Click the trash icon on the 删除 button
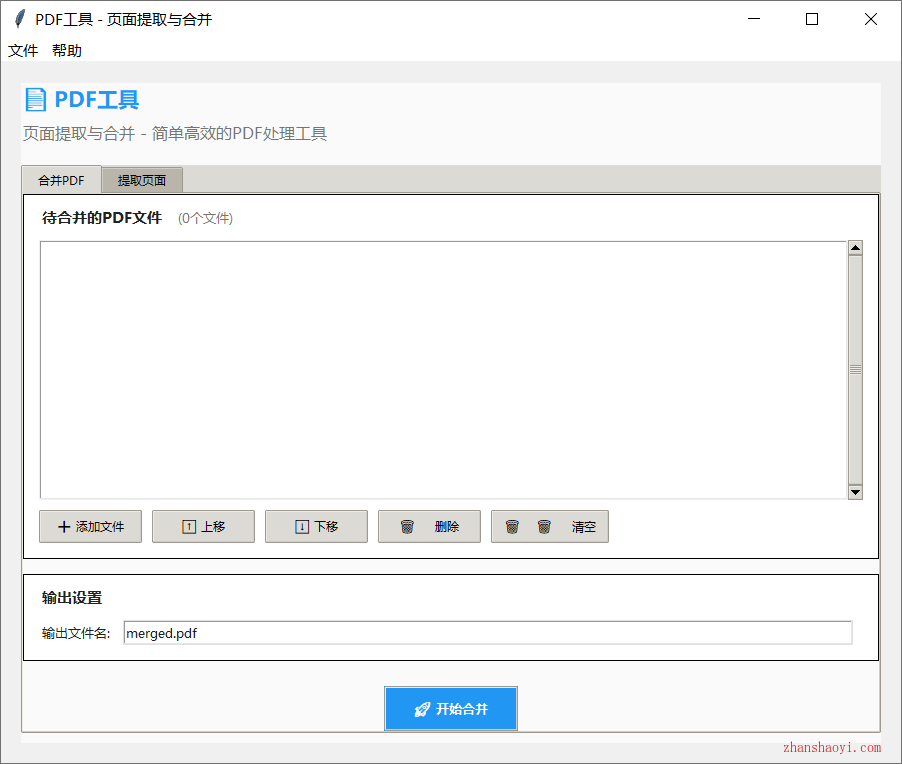The image size is (902, 764). [409, 527]
